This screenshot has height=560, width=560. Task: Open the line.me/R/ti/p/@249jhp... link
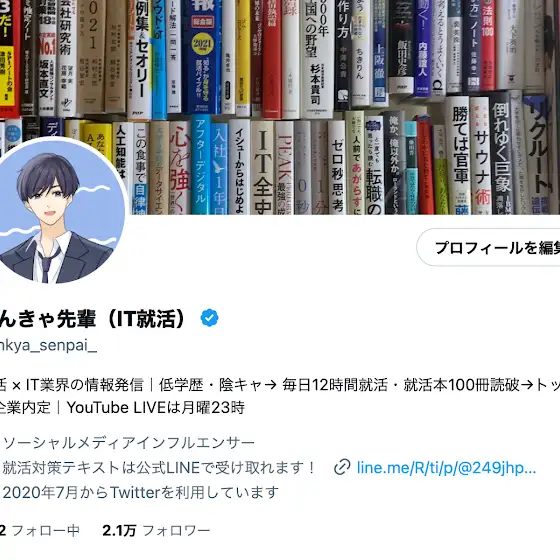click(x=446, y=468)
